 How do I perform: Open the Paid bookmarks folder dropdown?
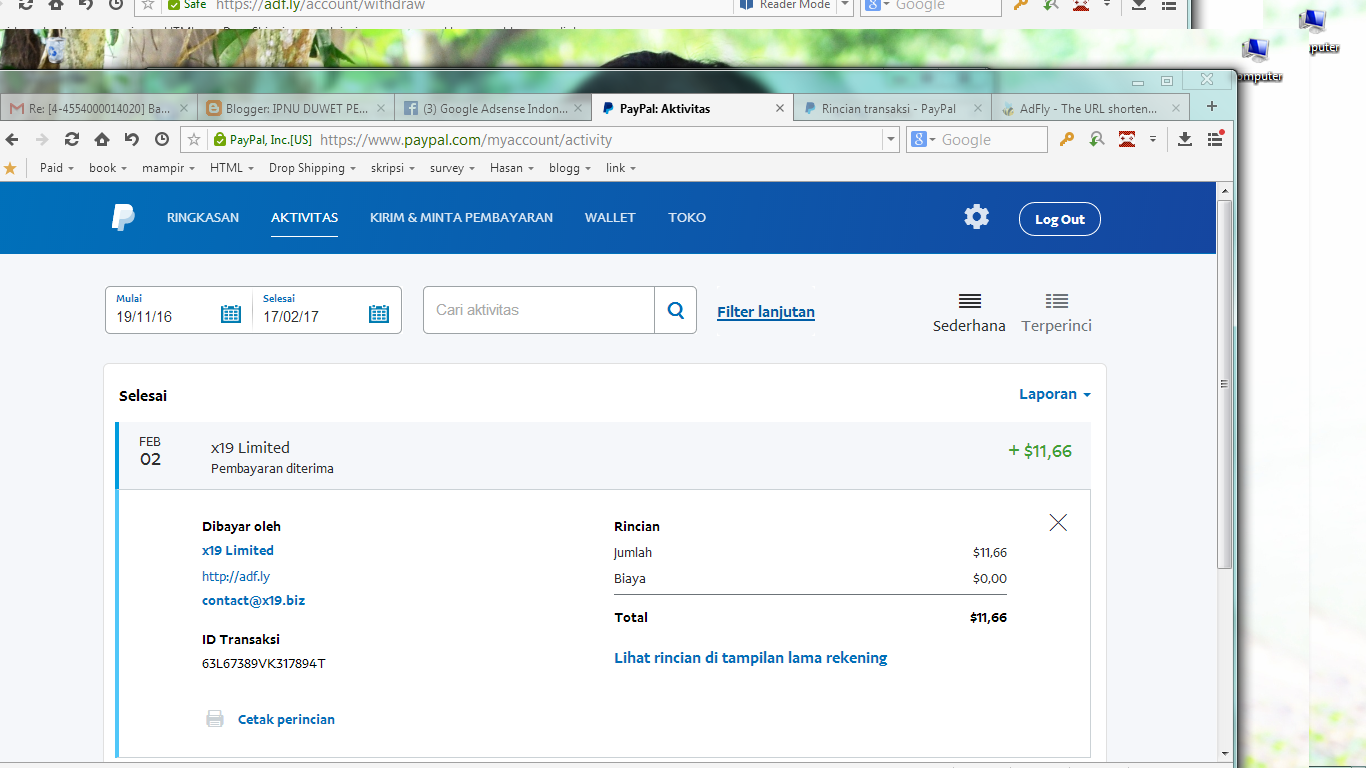click(56, 168)
